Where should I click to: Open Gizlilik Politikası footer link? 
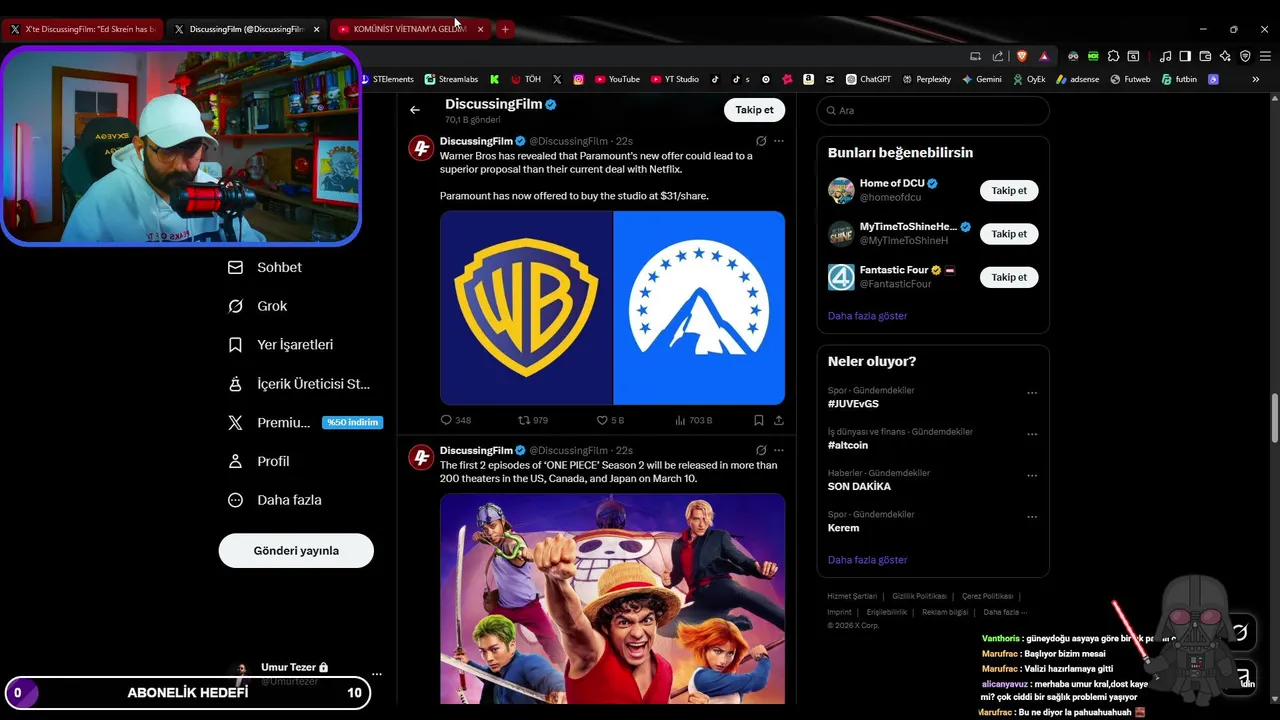919,596
